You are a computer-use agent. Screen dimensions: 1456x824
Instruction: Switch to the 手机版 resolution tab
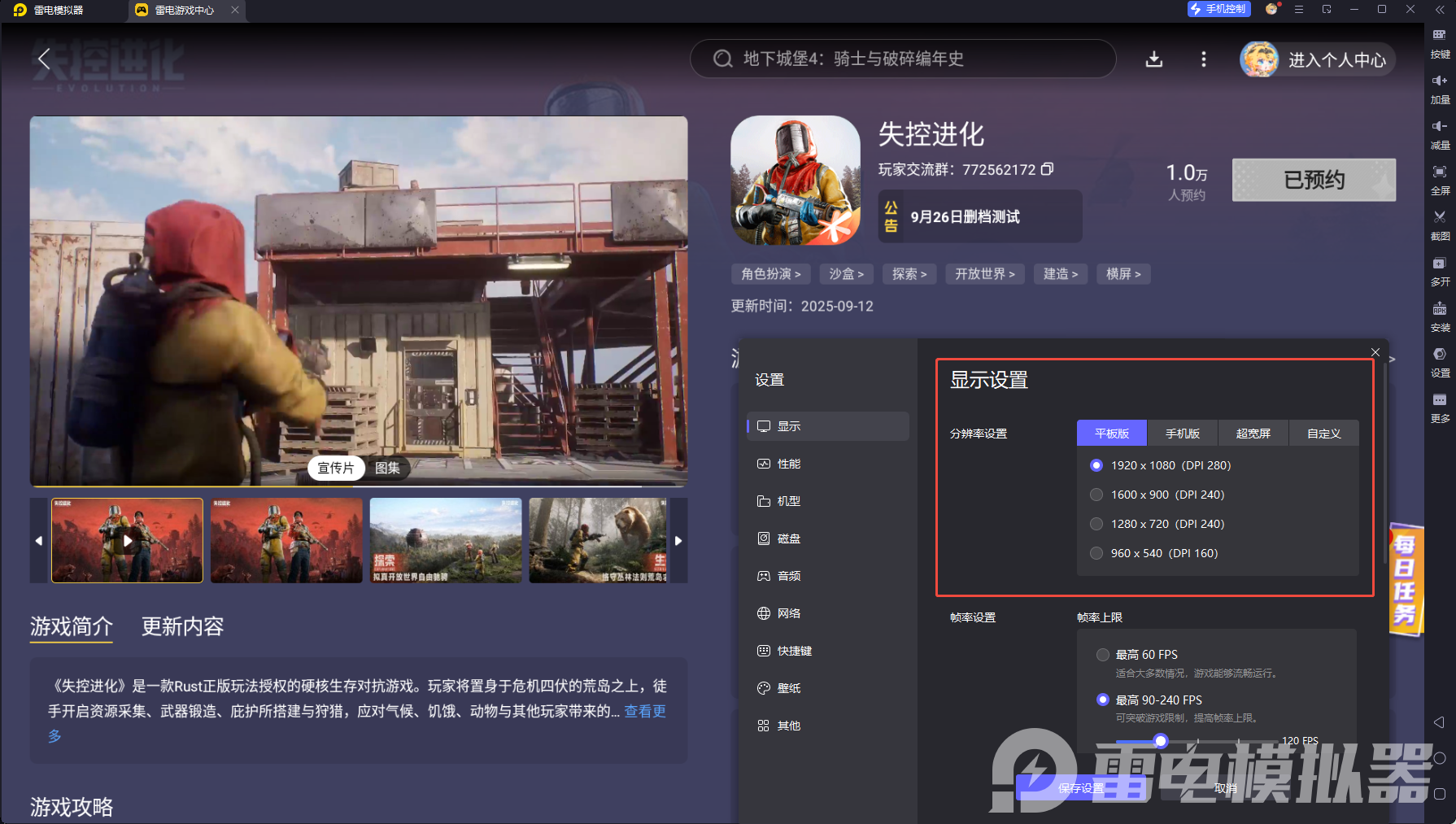1182,434
